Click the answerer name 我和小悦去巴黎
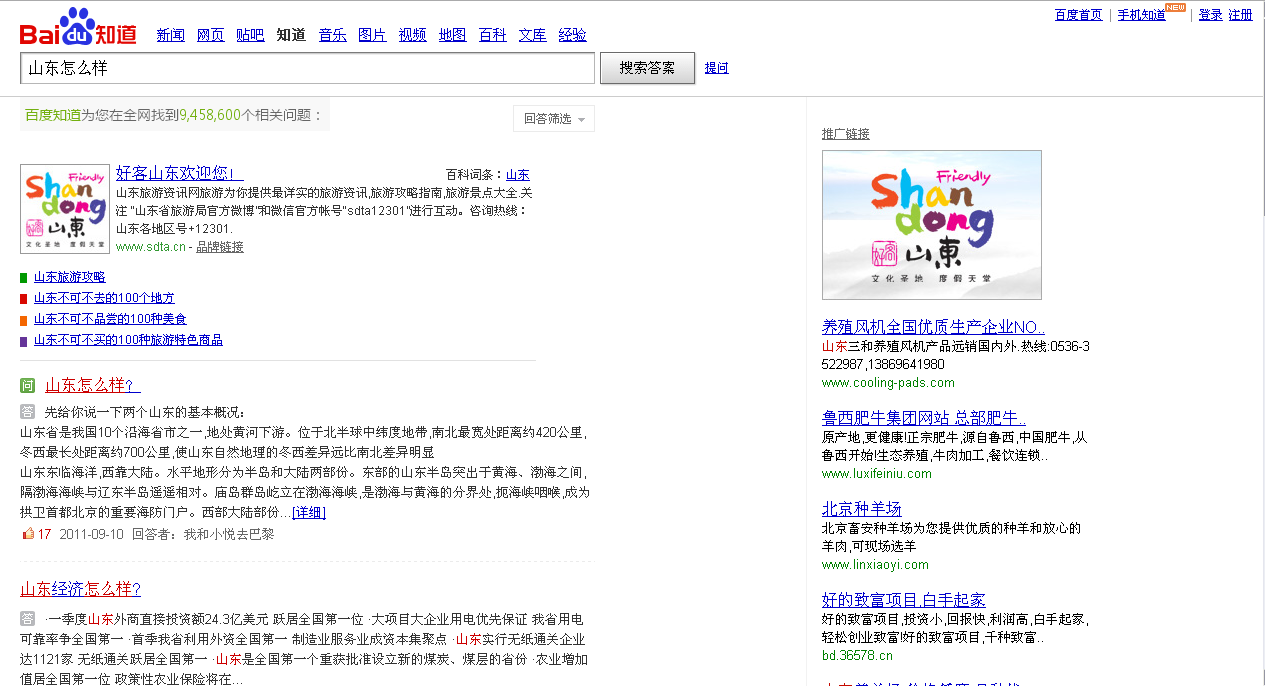 (x=228, y=534)
